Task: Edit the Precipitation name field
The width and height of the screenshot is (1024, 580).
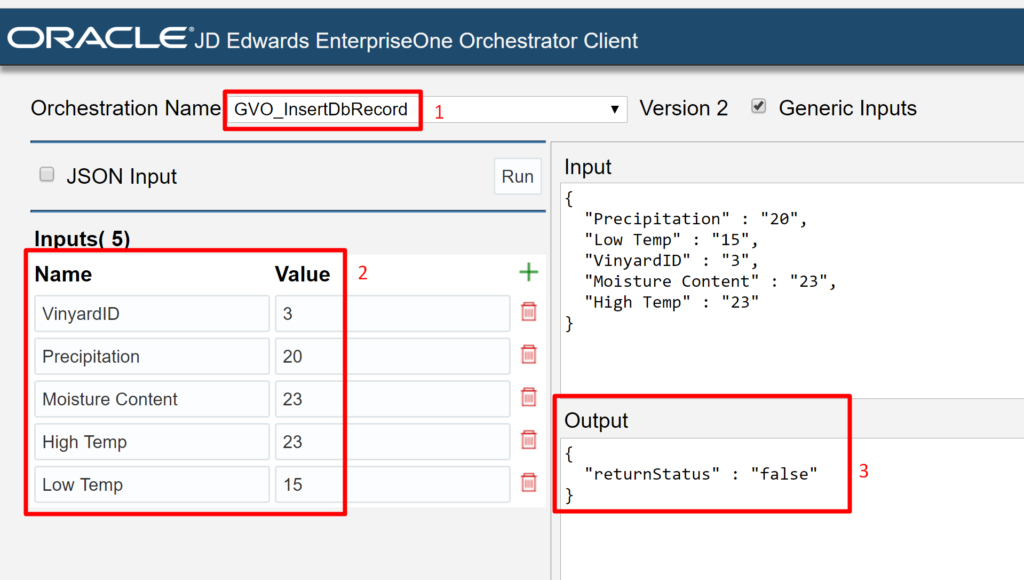Action: click(152, 356)
